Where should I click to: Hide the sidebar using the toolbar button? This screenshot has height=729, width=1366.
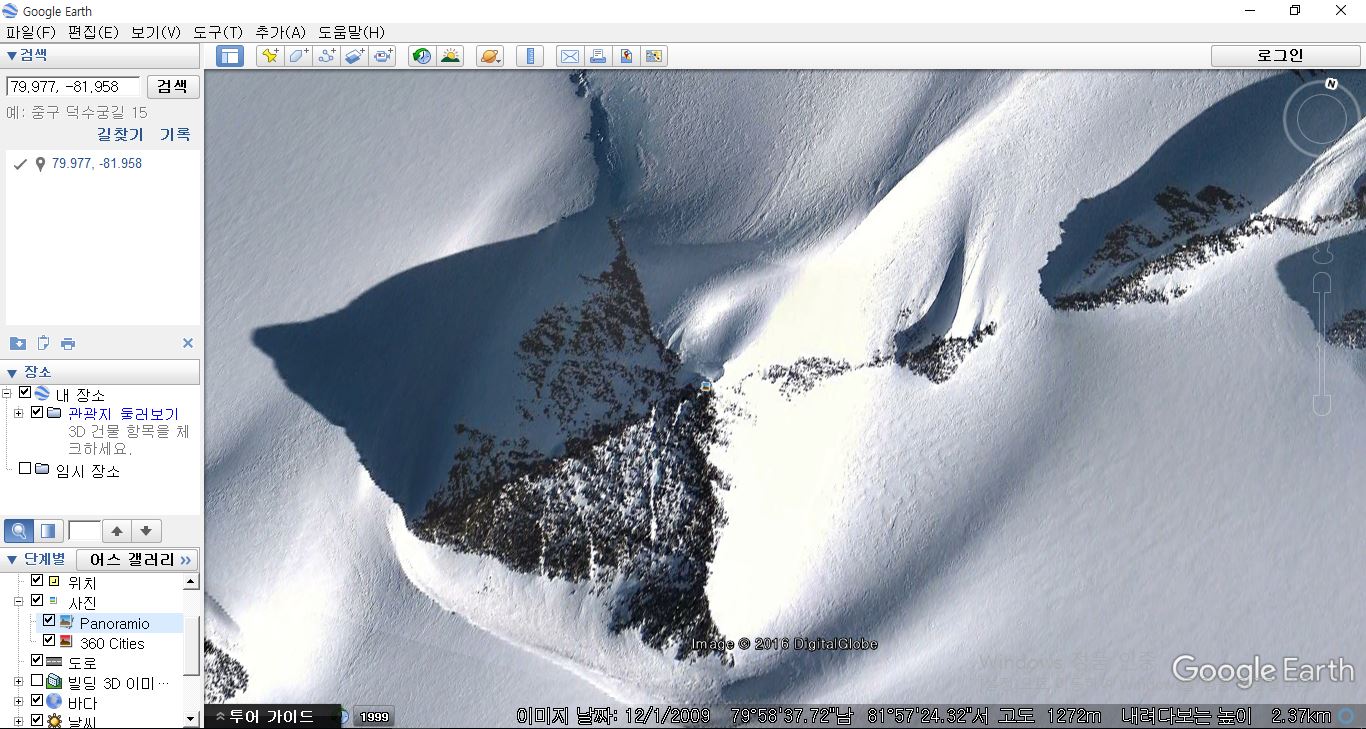point(230,56)
